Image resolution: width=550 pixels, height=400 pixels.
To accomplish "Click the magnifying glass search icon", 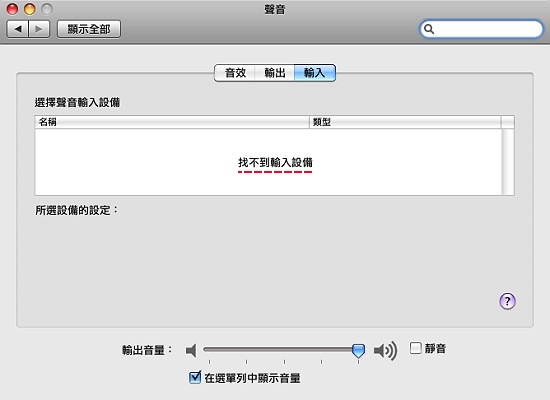I will click(429, 29).
